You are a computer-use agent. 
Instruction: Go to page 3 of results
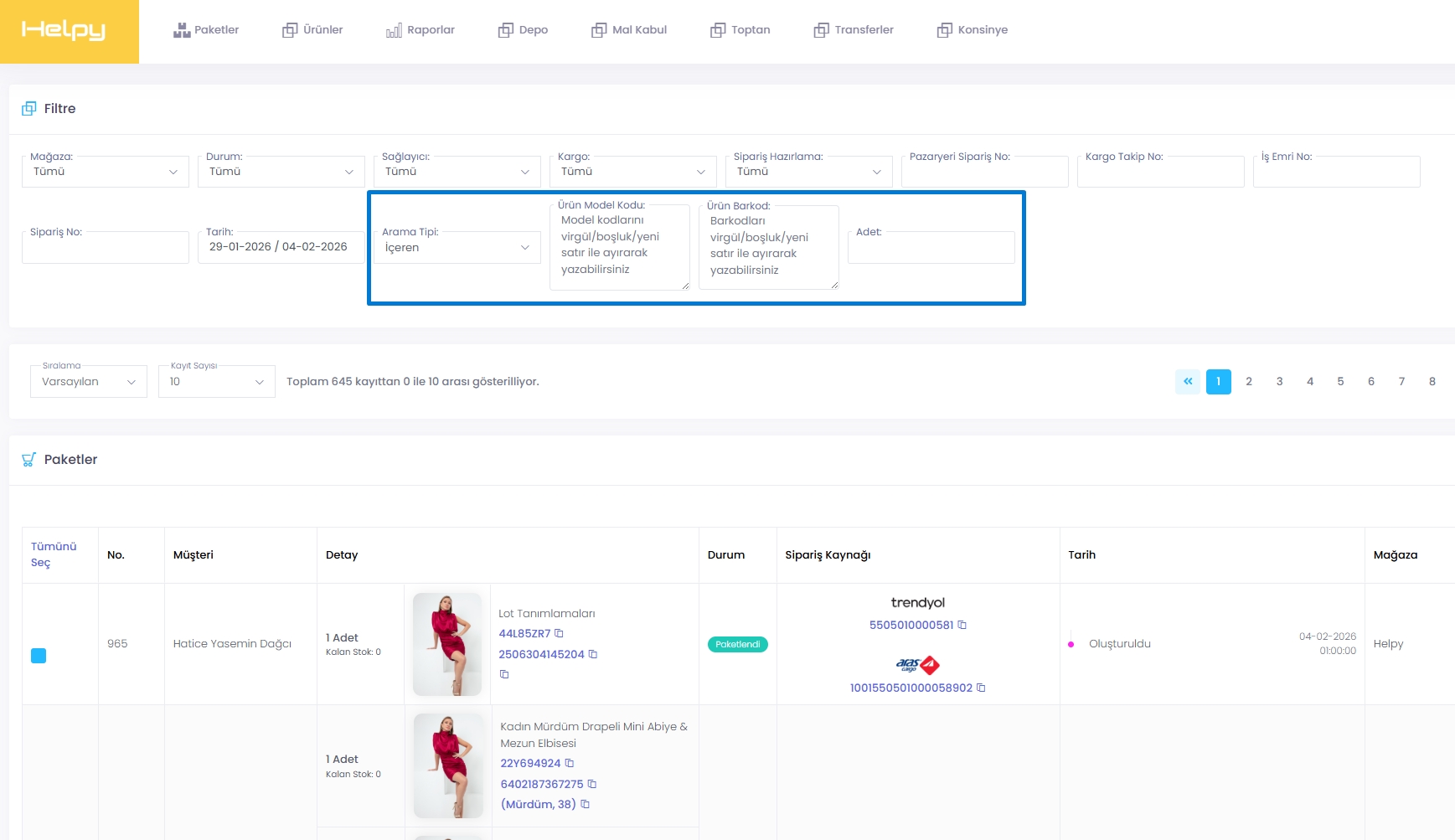point(1279,381)
